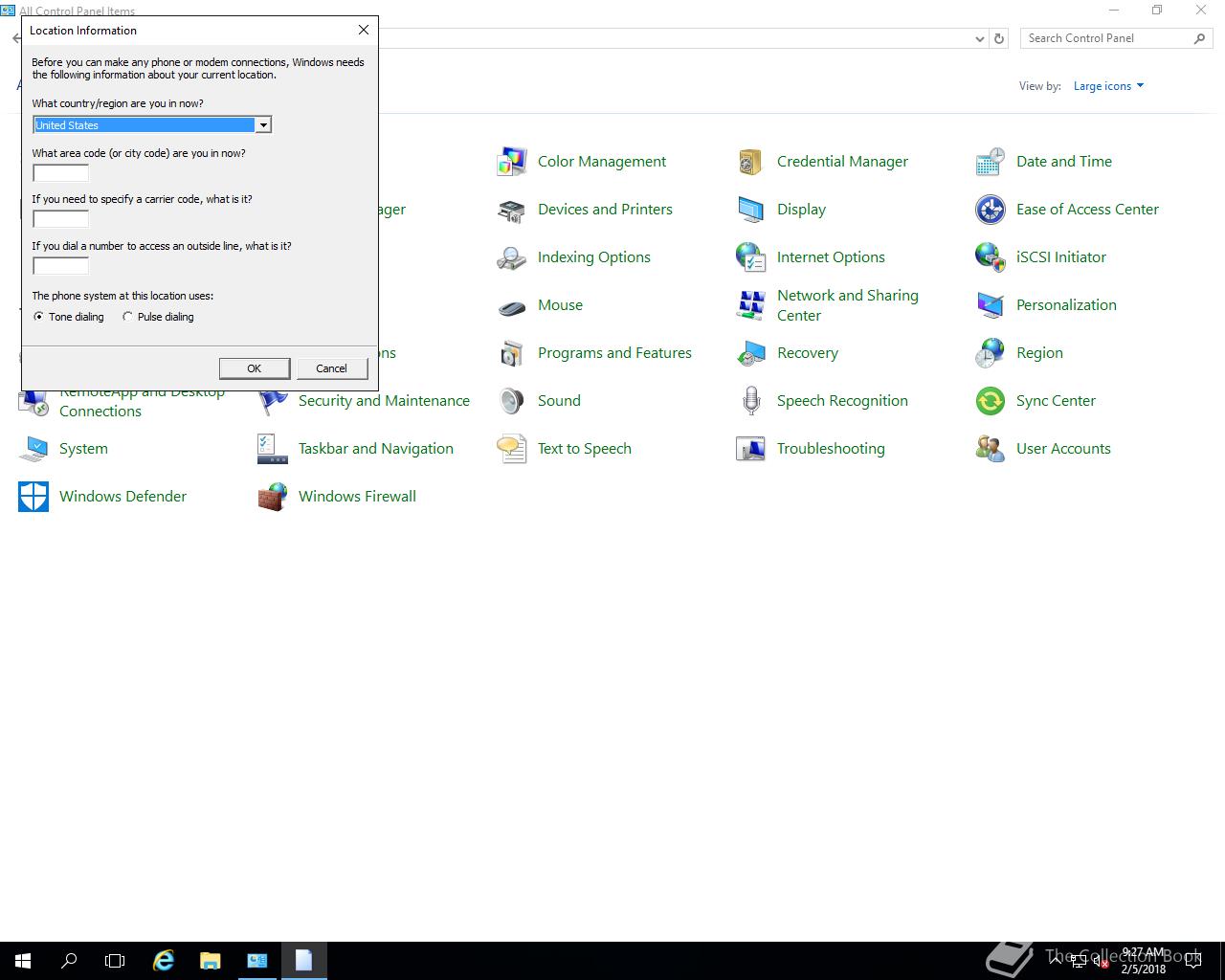Open the User Accounts icon
The width and height of the screenshot is (1225, 980).
pyautogui.click(x=991, y=449)
